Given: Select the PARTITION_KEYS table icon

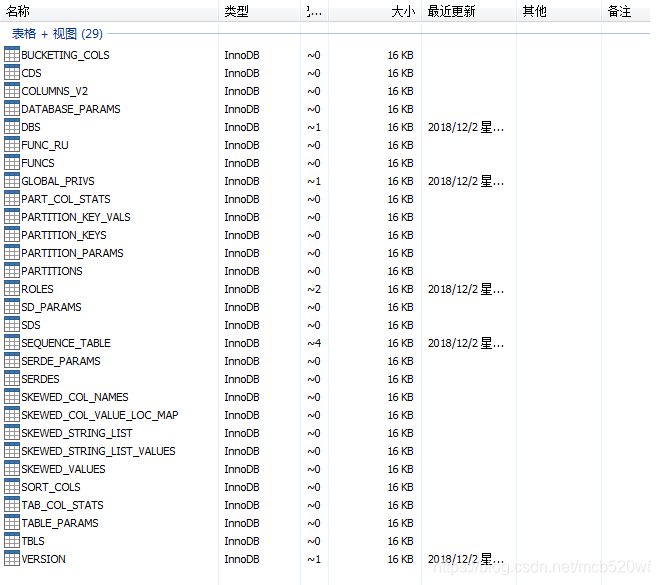Looking at the screenshot, I should 12,234.
